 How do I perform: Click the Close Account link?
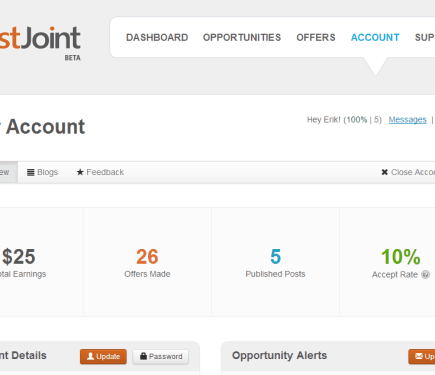[x=408, y=172]
